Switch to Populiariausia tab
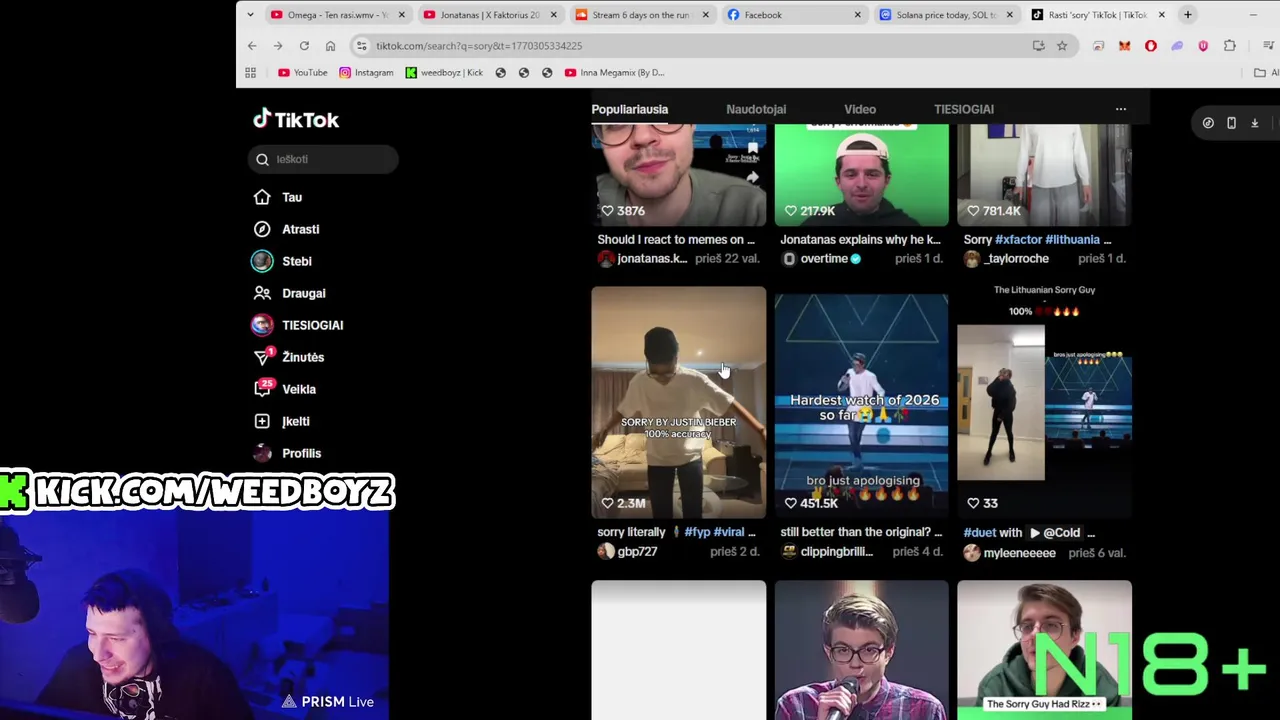 pos(629,109)
